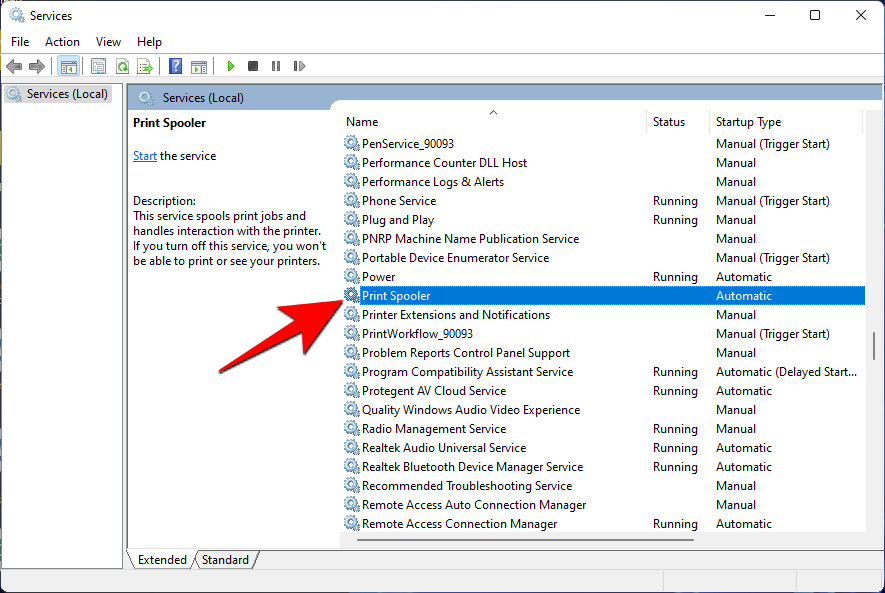Click the Pause Service toolbar icon
The height and width of the screenshot is (593, 885).
[x=276, y=66]
